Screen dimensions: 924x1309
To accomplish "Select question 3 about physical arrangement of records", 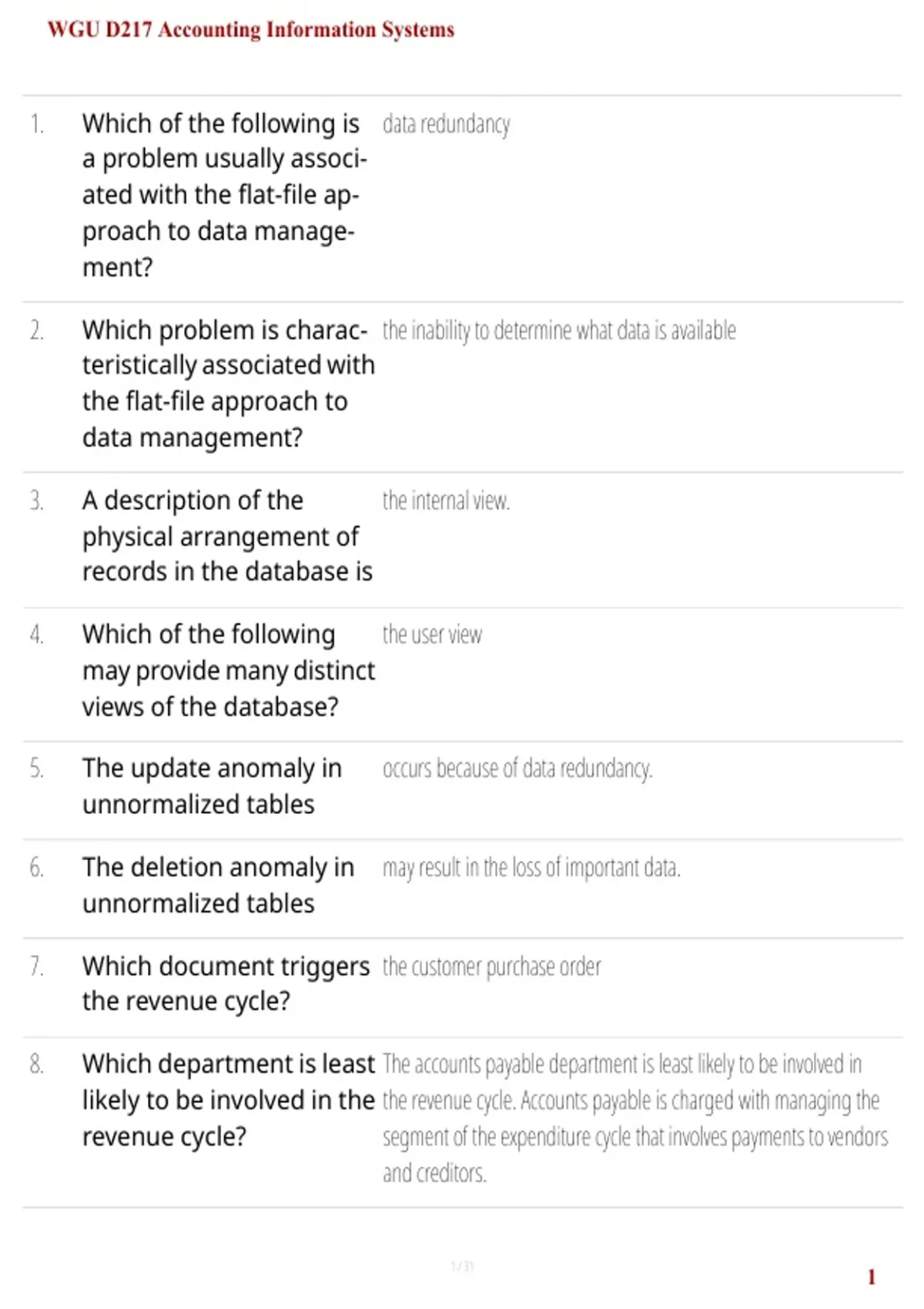I will point(227,536).
